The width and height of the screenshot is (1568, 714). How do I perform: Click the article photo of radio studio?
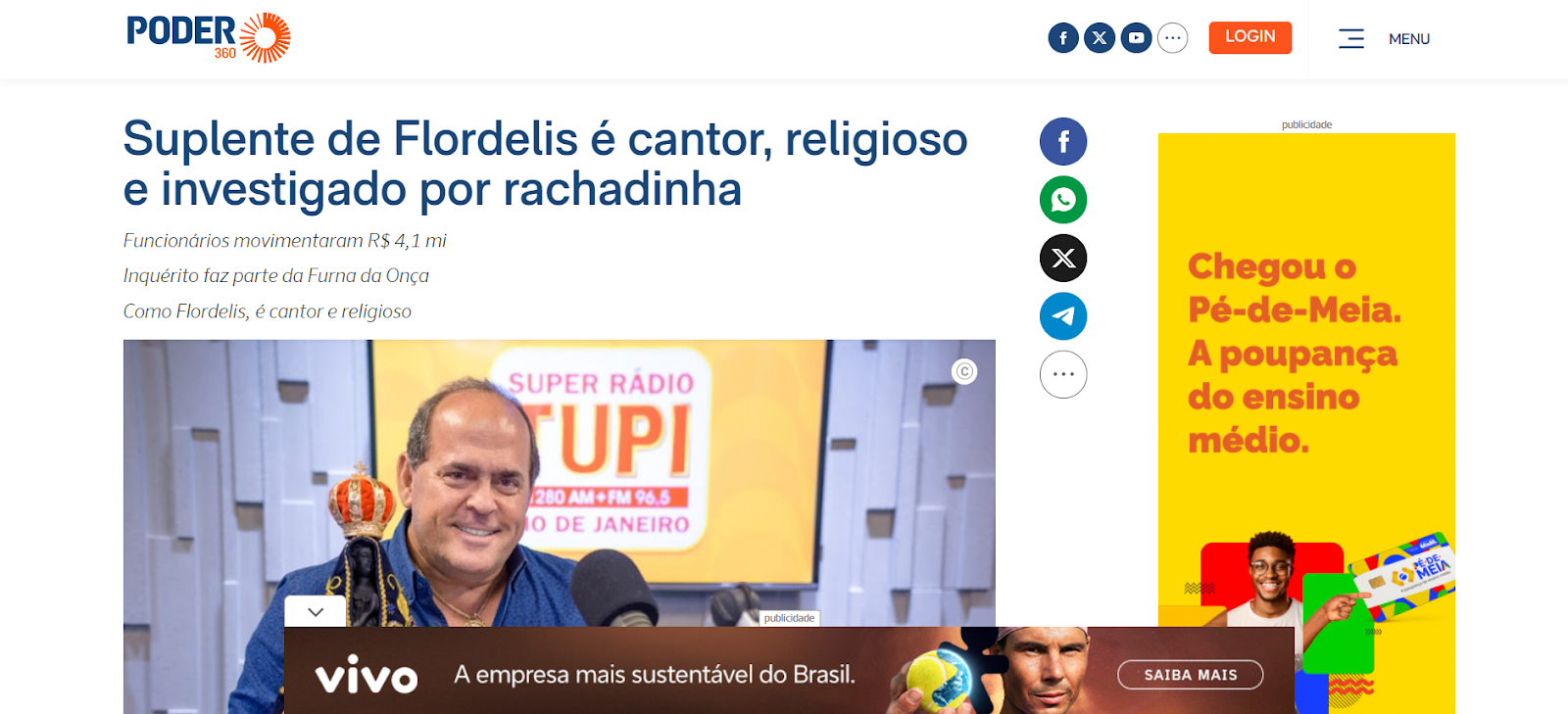(x=559, y=480)
